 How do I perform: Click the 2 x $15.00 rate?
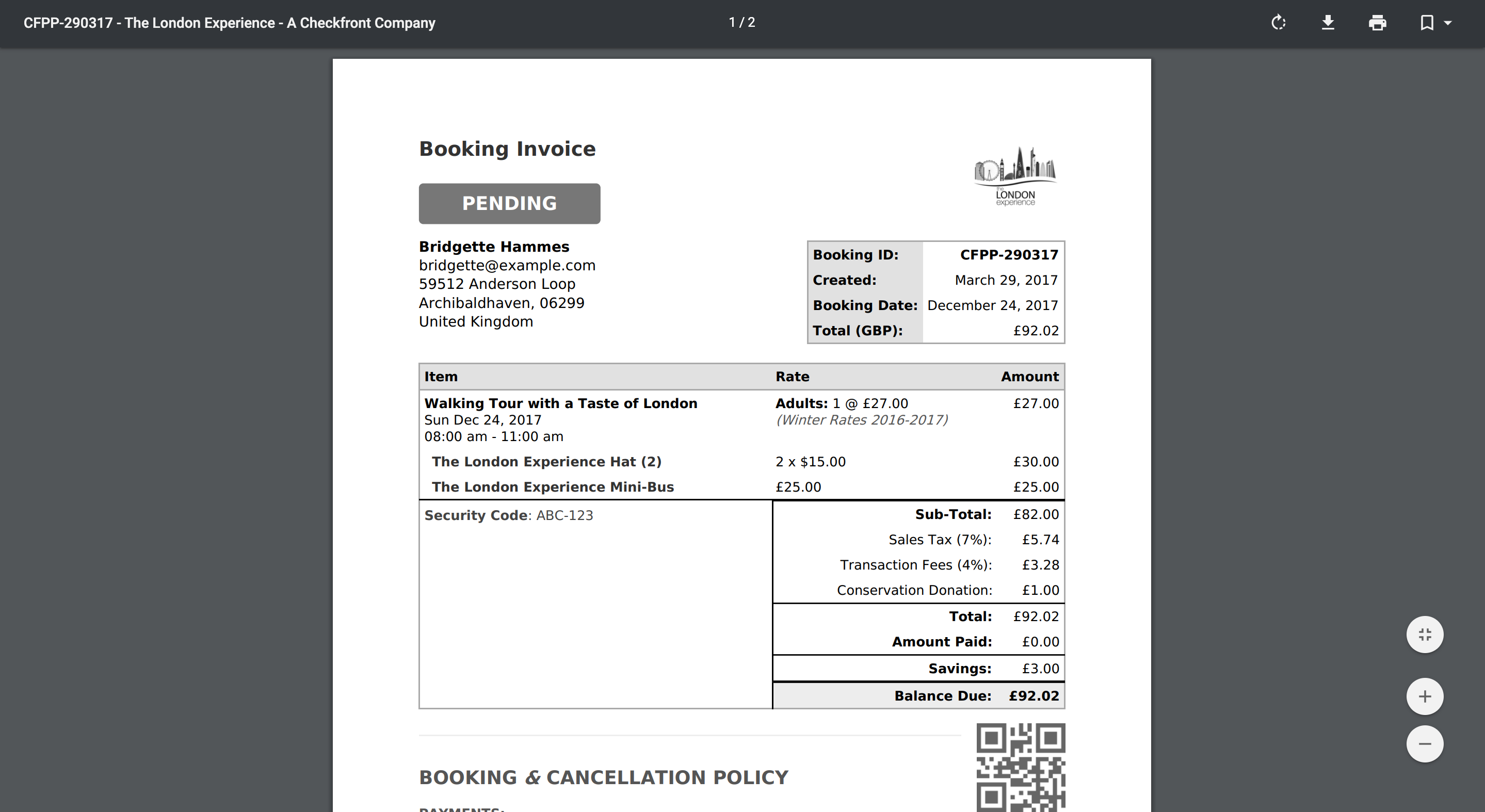click(x=811, y=462)
